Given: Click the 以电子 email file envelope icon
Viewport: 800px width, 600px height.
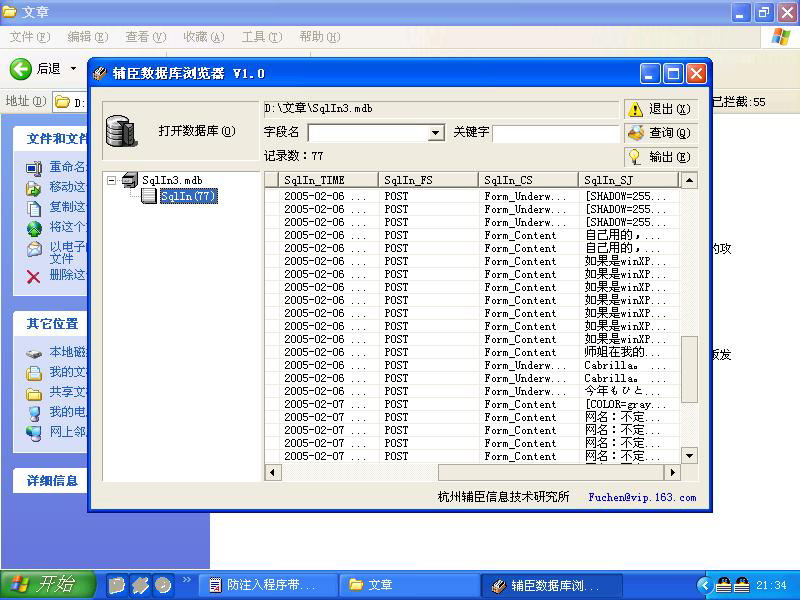Looking at the screenshot, I should (x=34, y=248).
